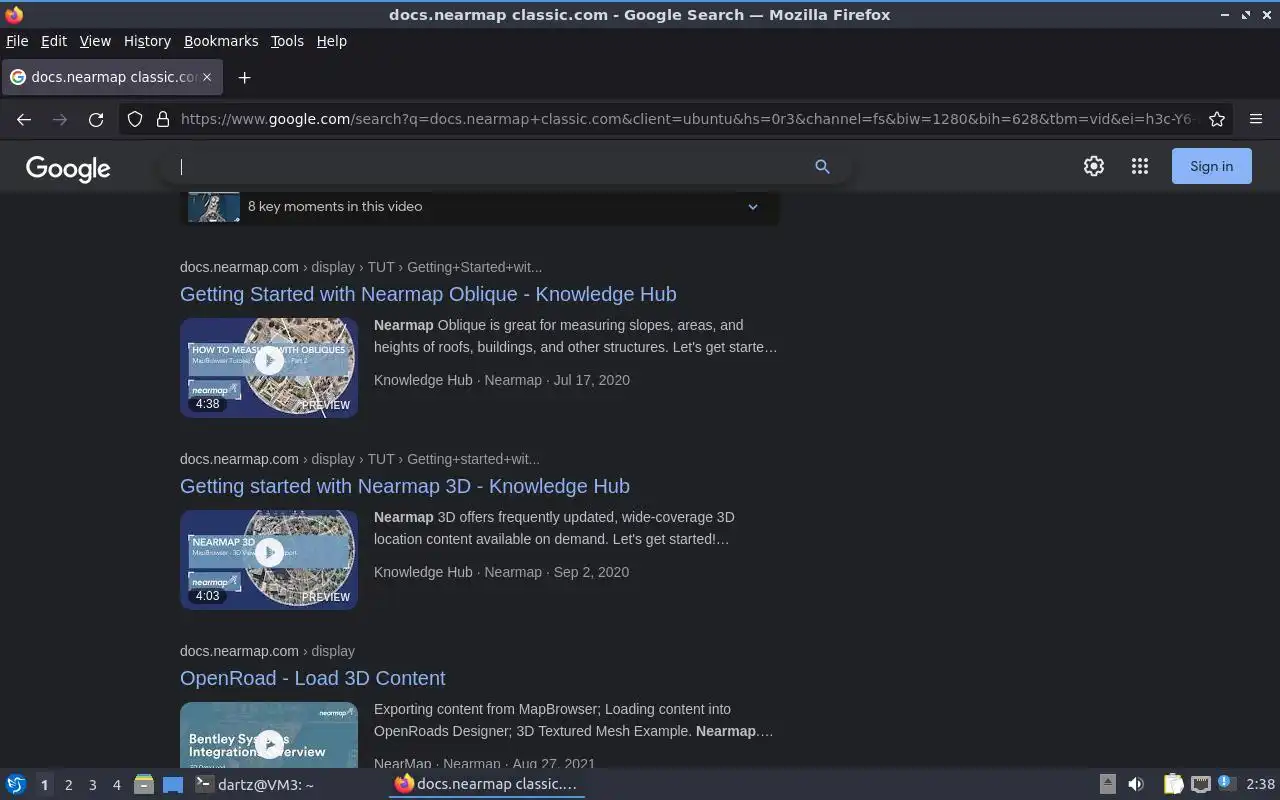Reload the current page

[x=96, y=119]
